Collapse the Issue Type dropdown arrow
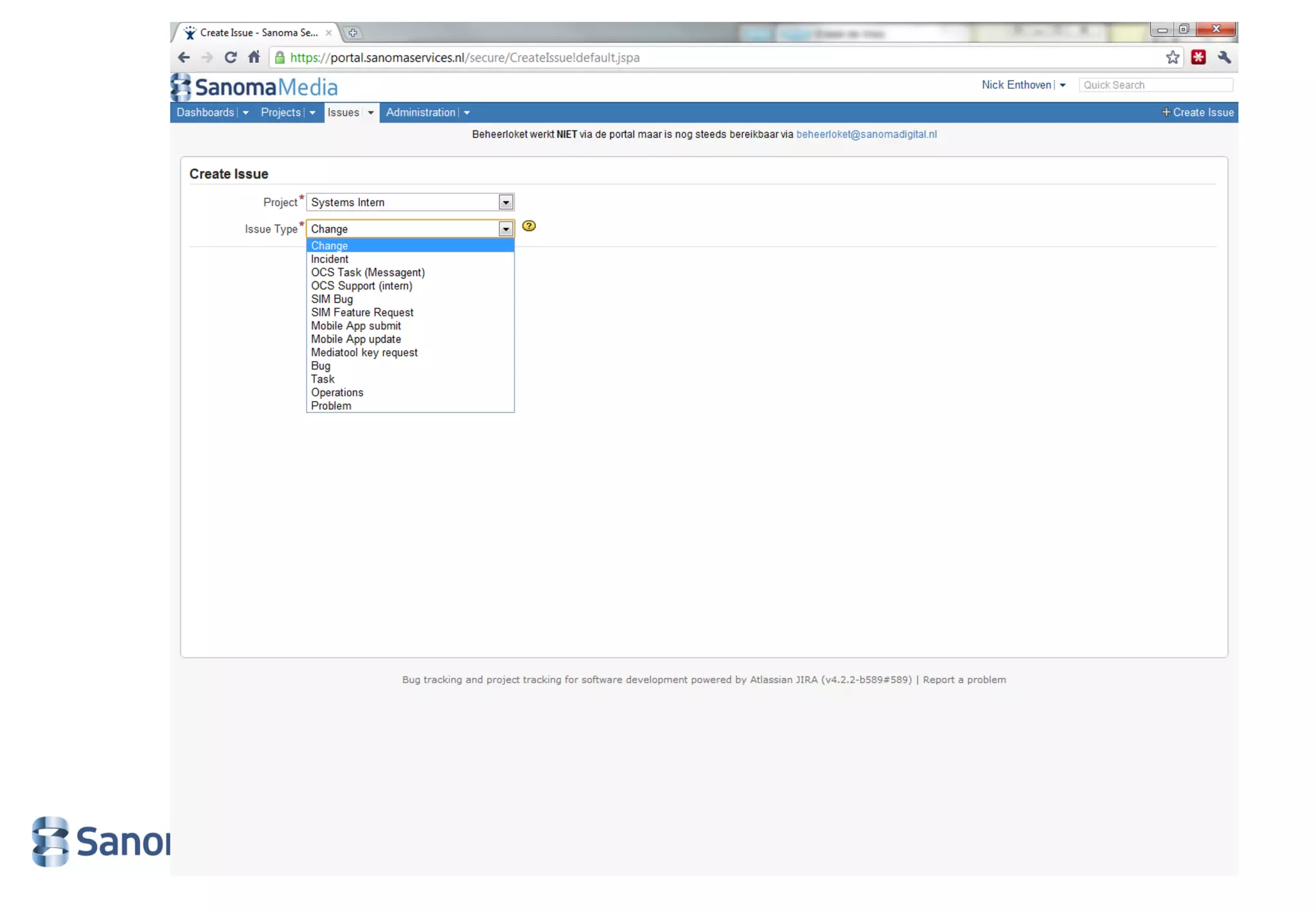This screenshot has height=911, width=1316. click(506, 229)
